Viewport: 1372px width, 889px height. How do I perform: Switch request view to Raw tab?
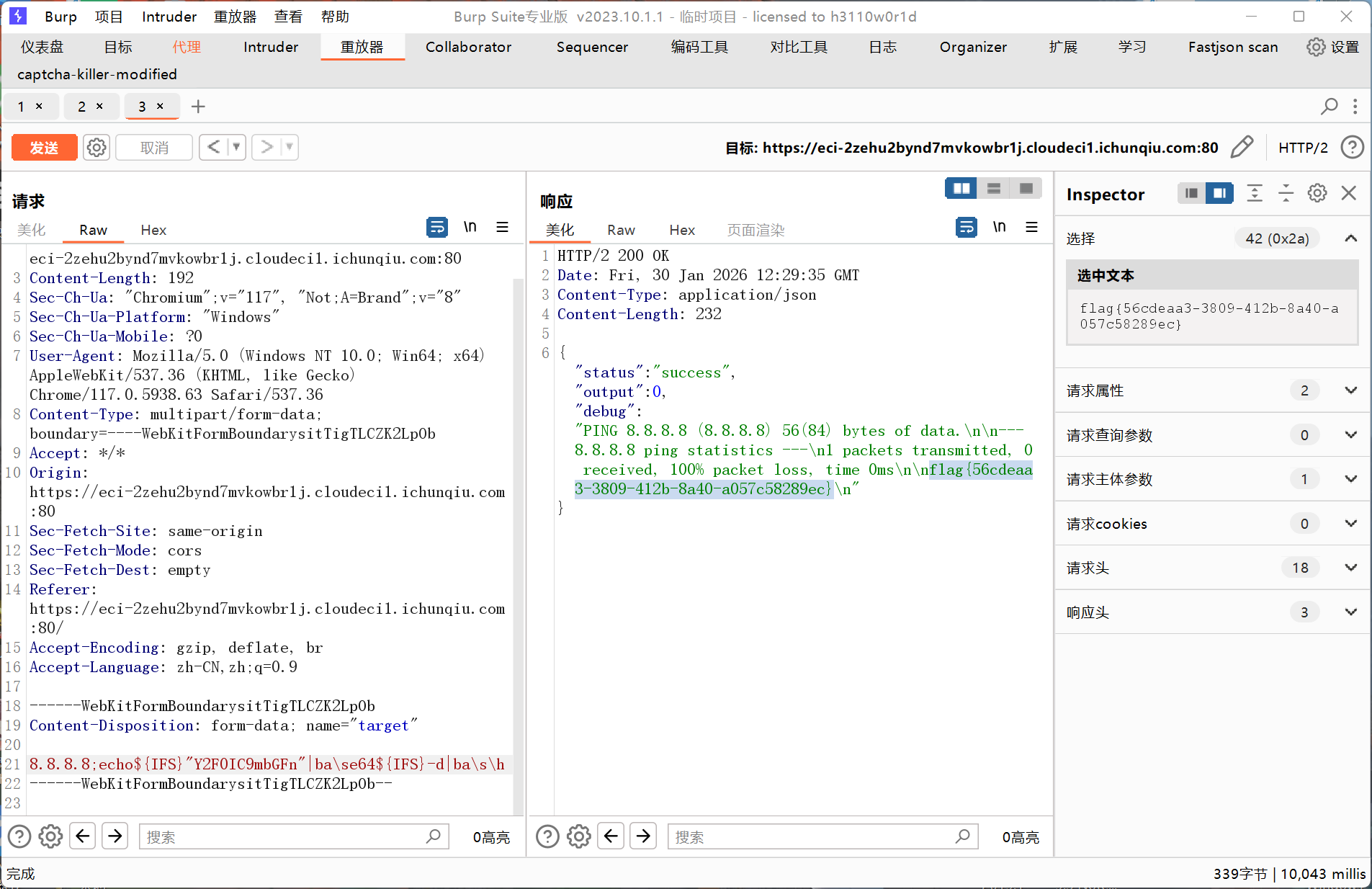[x=93, y=230]
